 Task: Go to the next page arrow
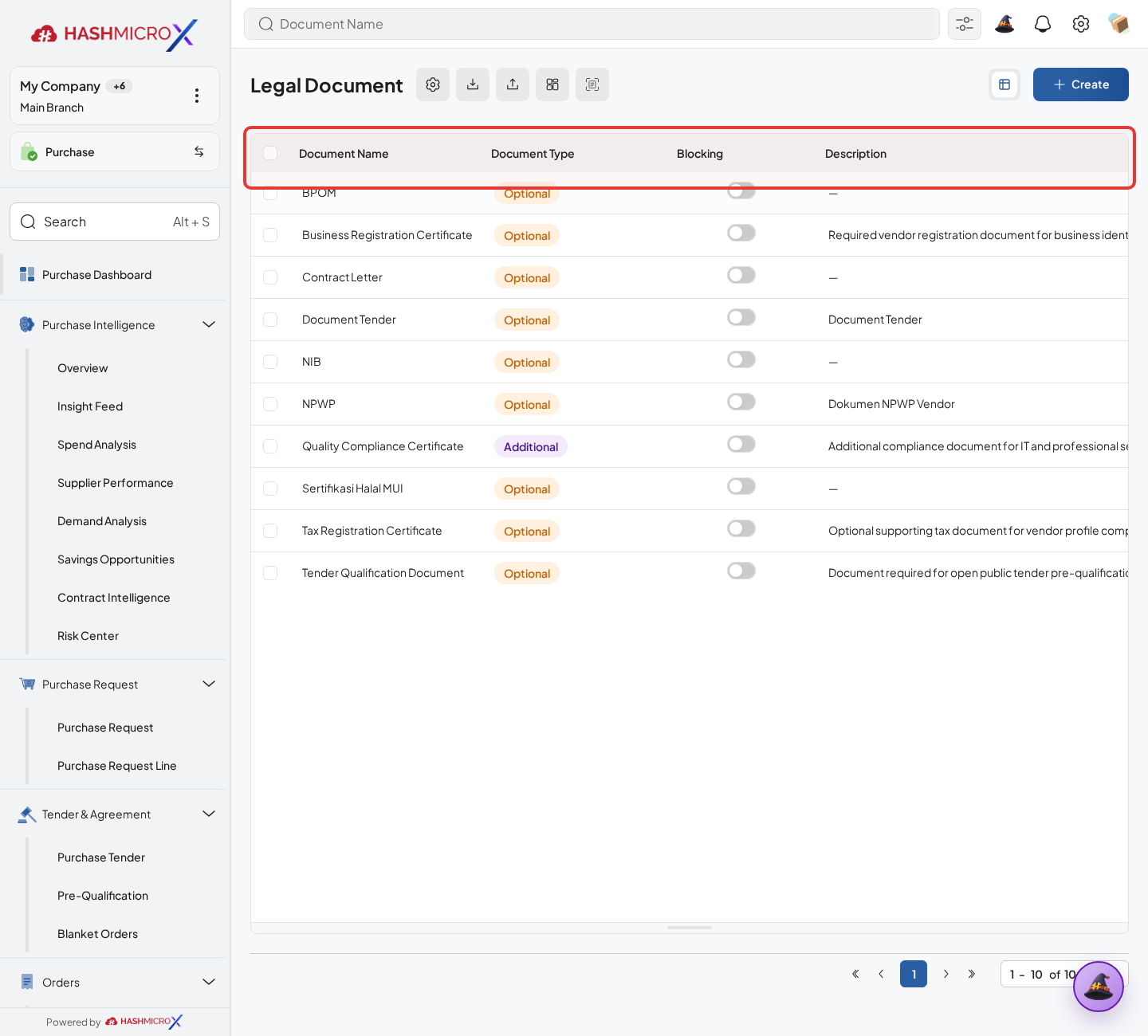point(946,974)
